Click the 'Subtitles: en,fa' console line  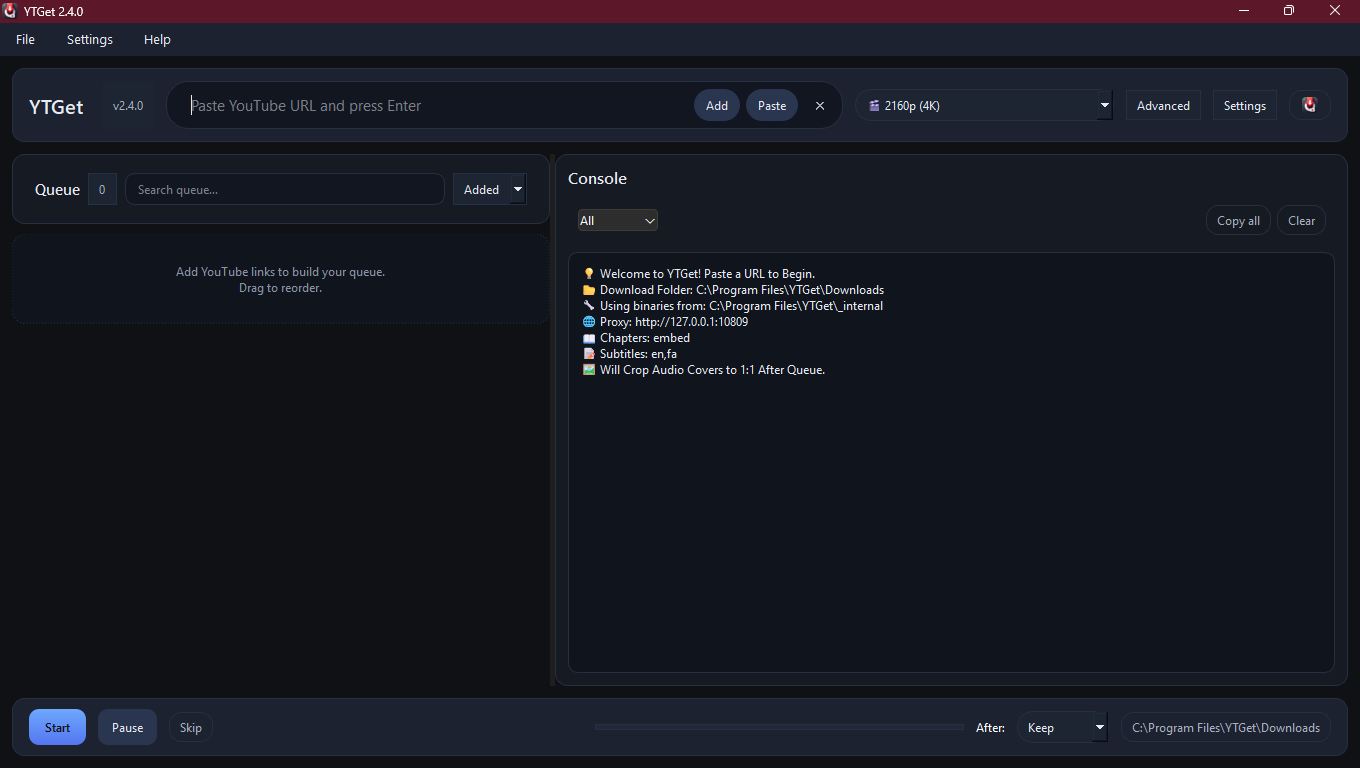[x=629, y=353]
